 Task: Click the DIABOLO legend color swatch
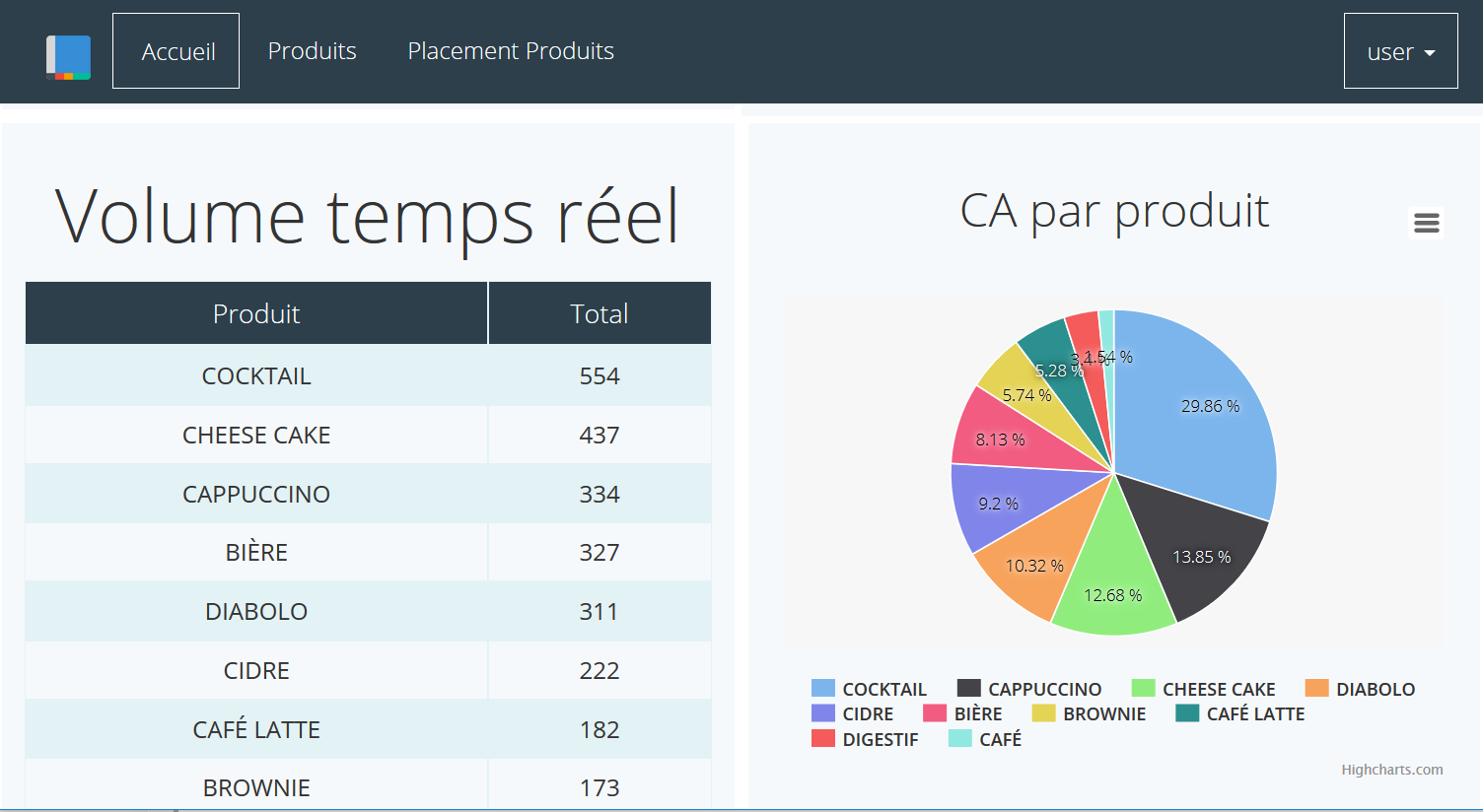(1316, 688)
